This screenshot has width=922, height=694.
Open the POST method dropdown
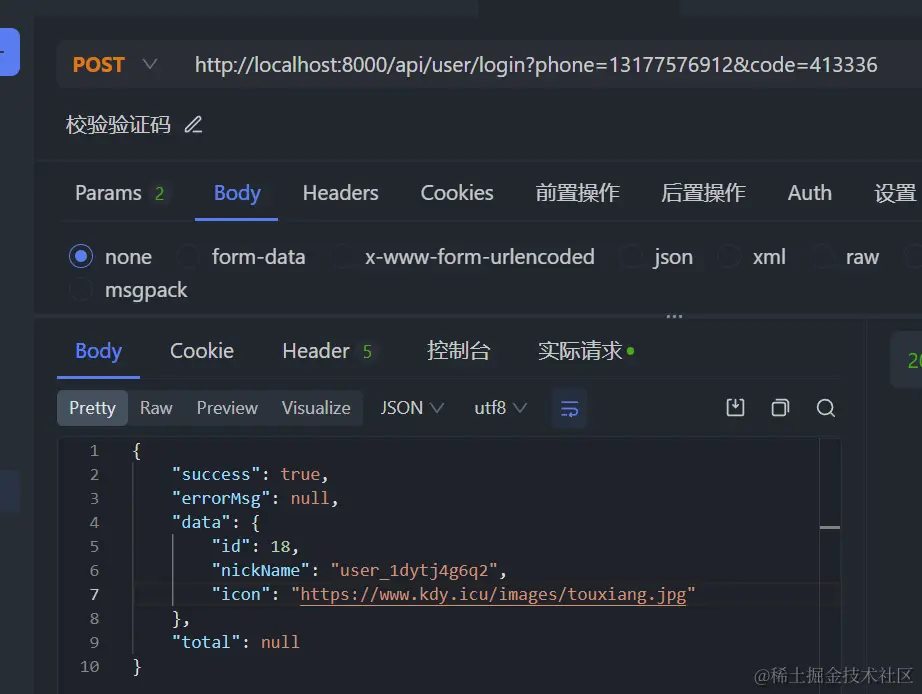(x=115, y=64)
